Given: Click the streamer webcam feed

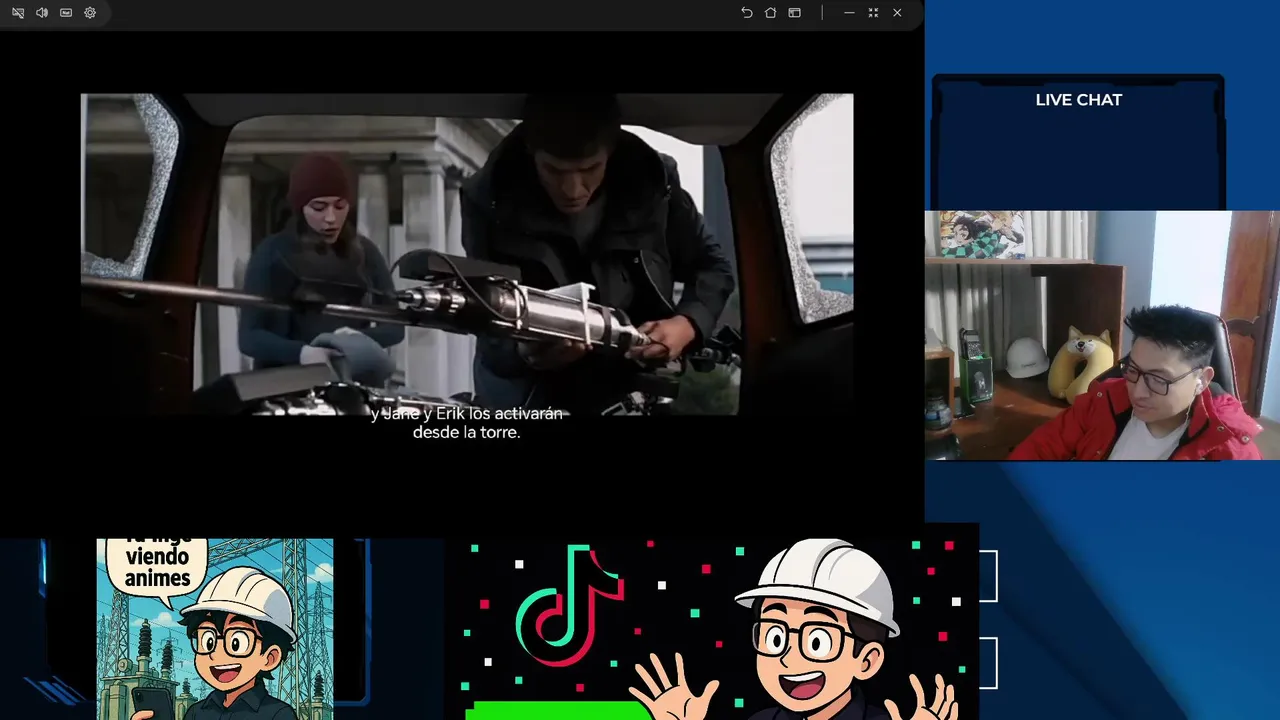Looking at the screenshot, I should pyautogui.click(x=1102, y=335).
